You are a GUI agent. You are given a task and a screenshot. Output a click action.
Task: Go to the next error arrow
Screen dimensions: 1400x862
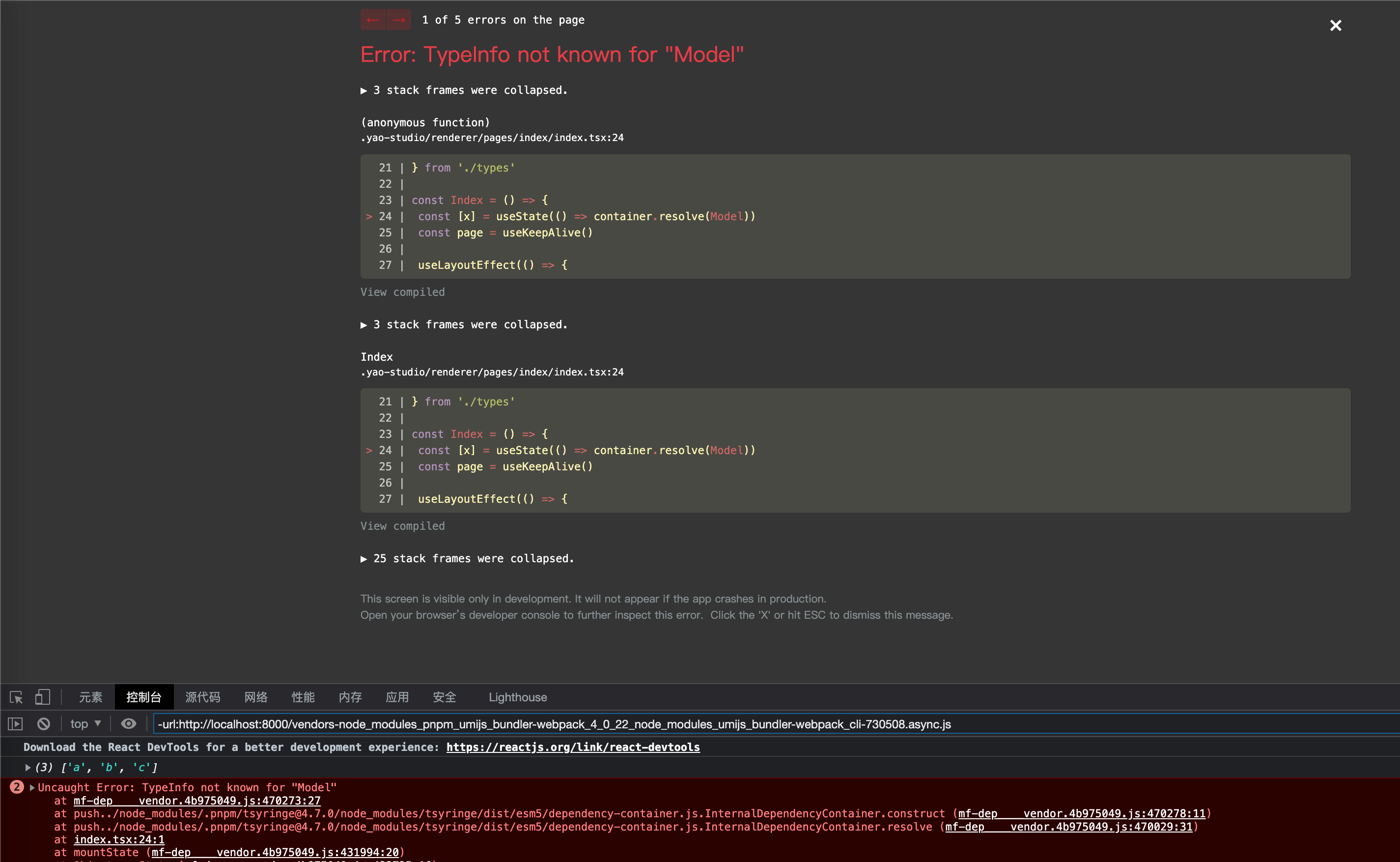pyautogui.click(x=399, y=20)
